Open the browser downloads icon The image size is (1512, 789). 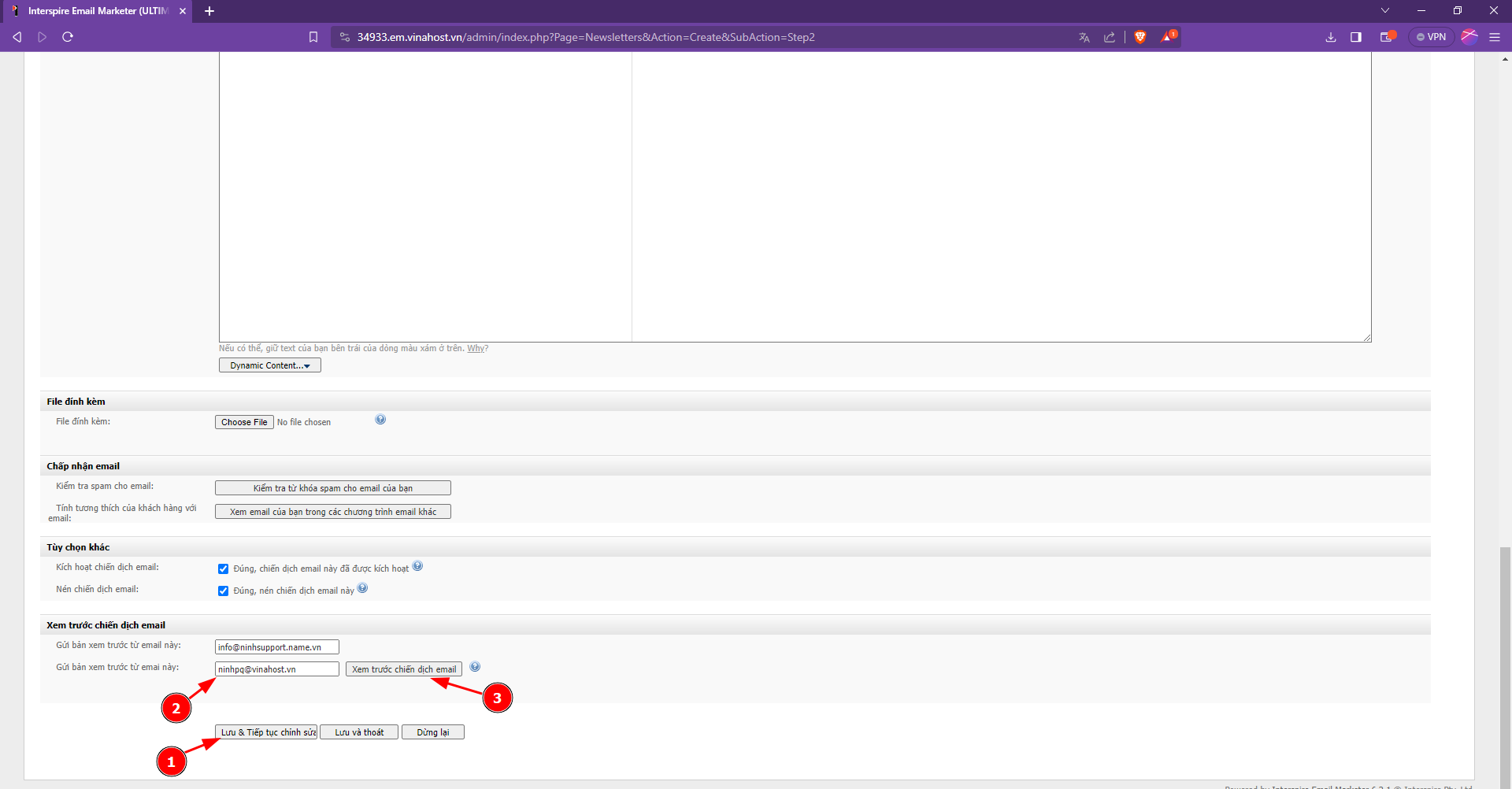[x=1331, y=37]
